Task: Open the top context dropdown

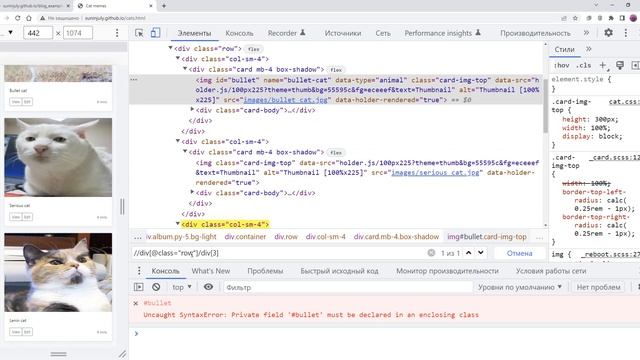Action: (182, 287)
